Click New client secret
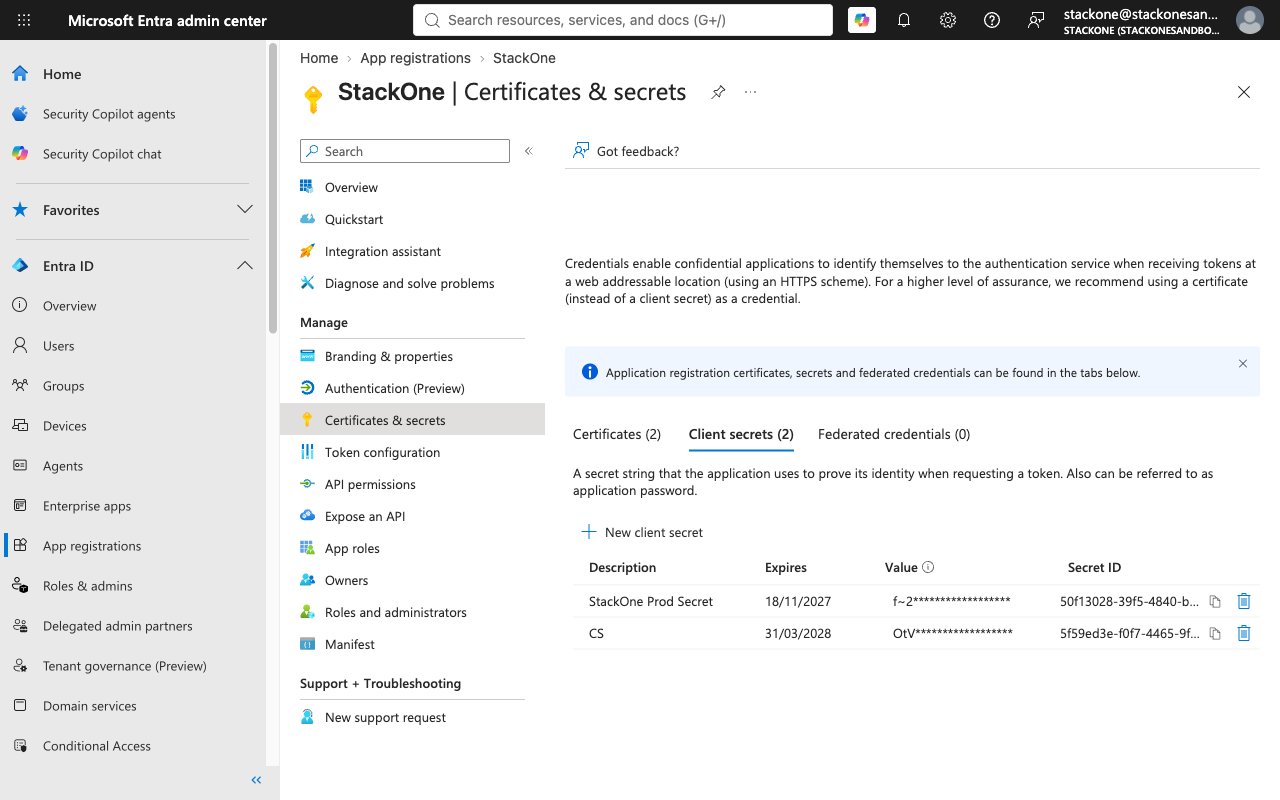The height and width of the screenshot is (800, 1280). point(642,532)
